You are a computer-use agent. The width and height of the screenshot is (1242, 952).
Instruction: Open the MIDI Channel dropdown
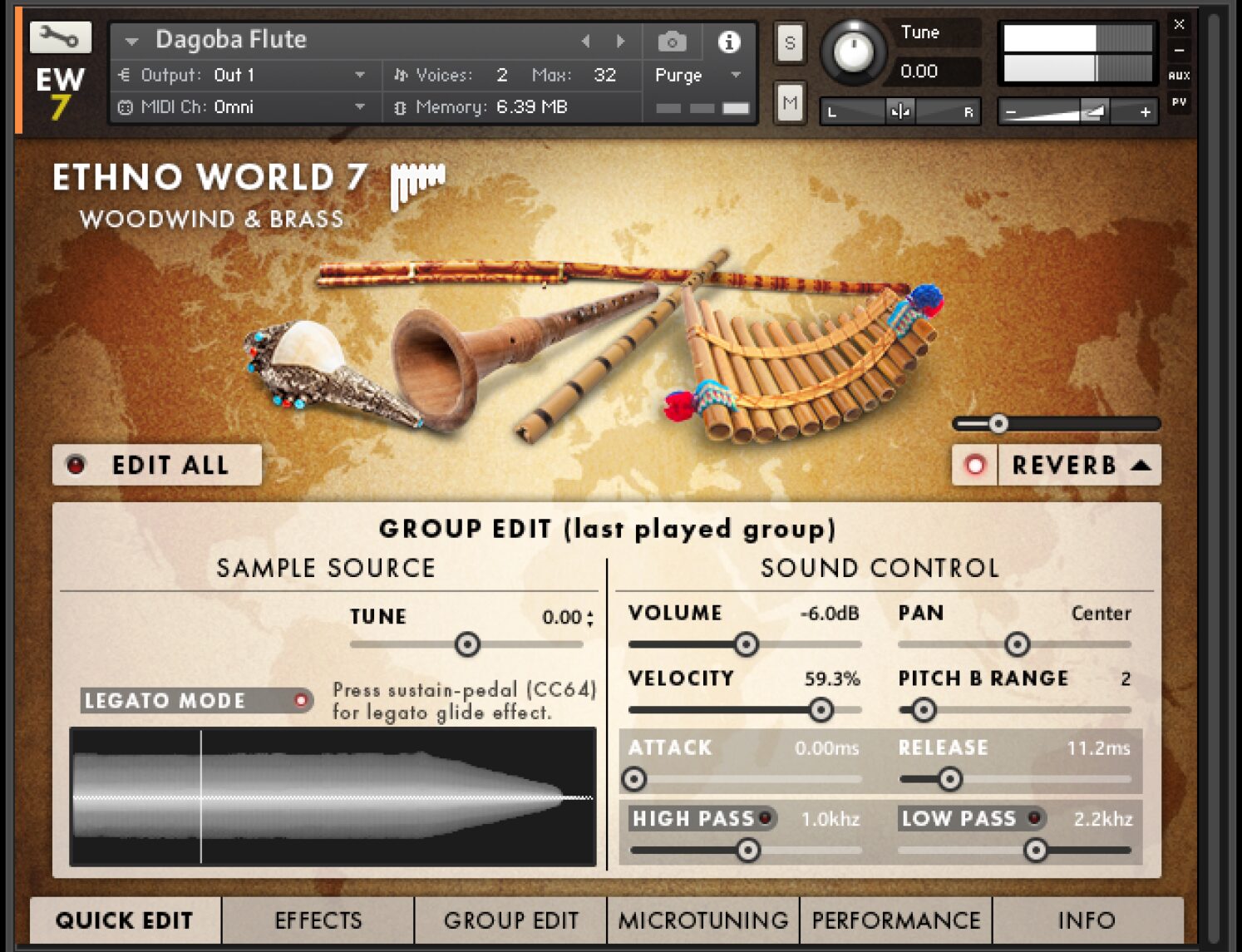(360, 107)
